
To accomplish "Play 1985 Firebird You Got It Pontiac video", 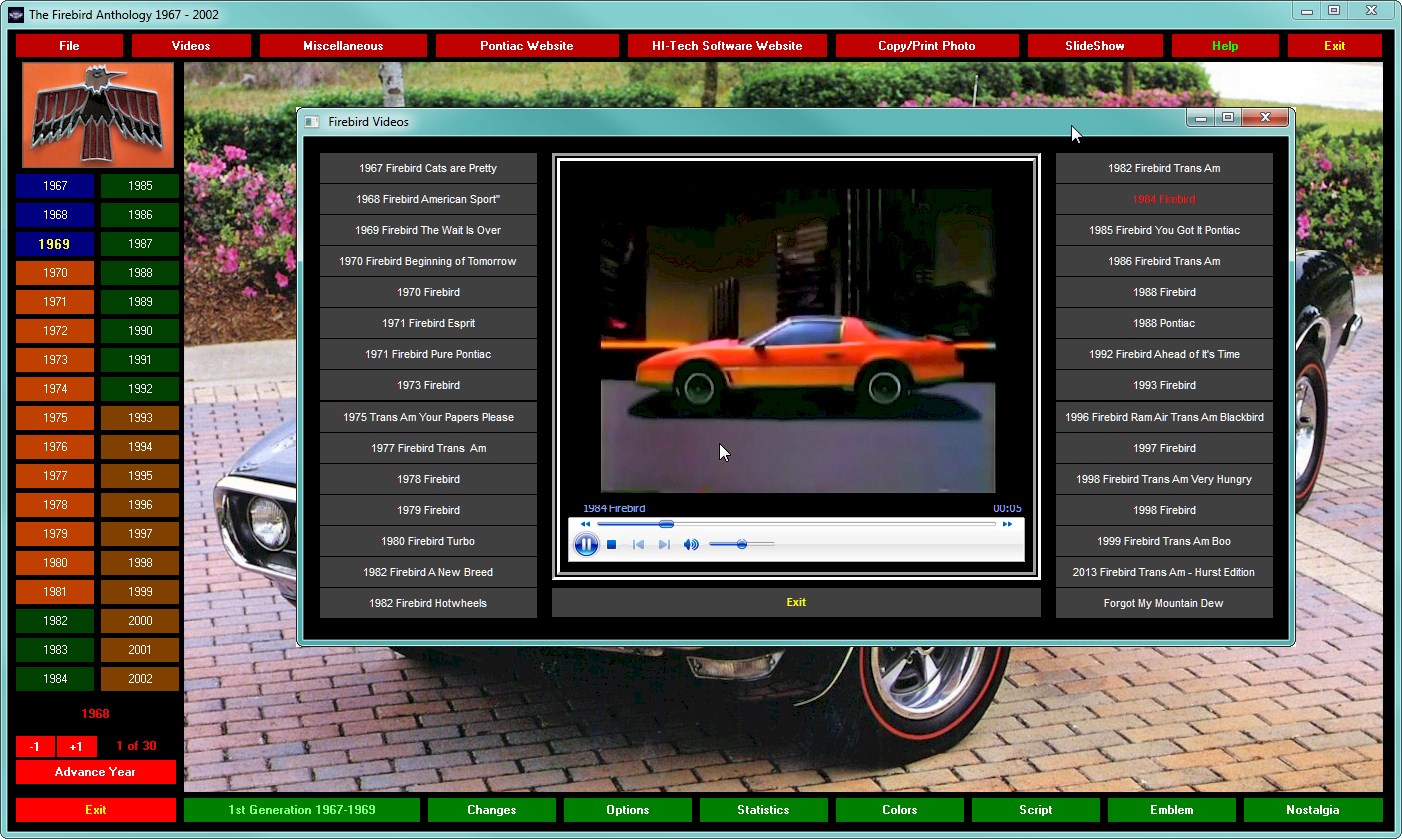I will (1164, 230).
